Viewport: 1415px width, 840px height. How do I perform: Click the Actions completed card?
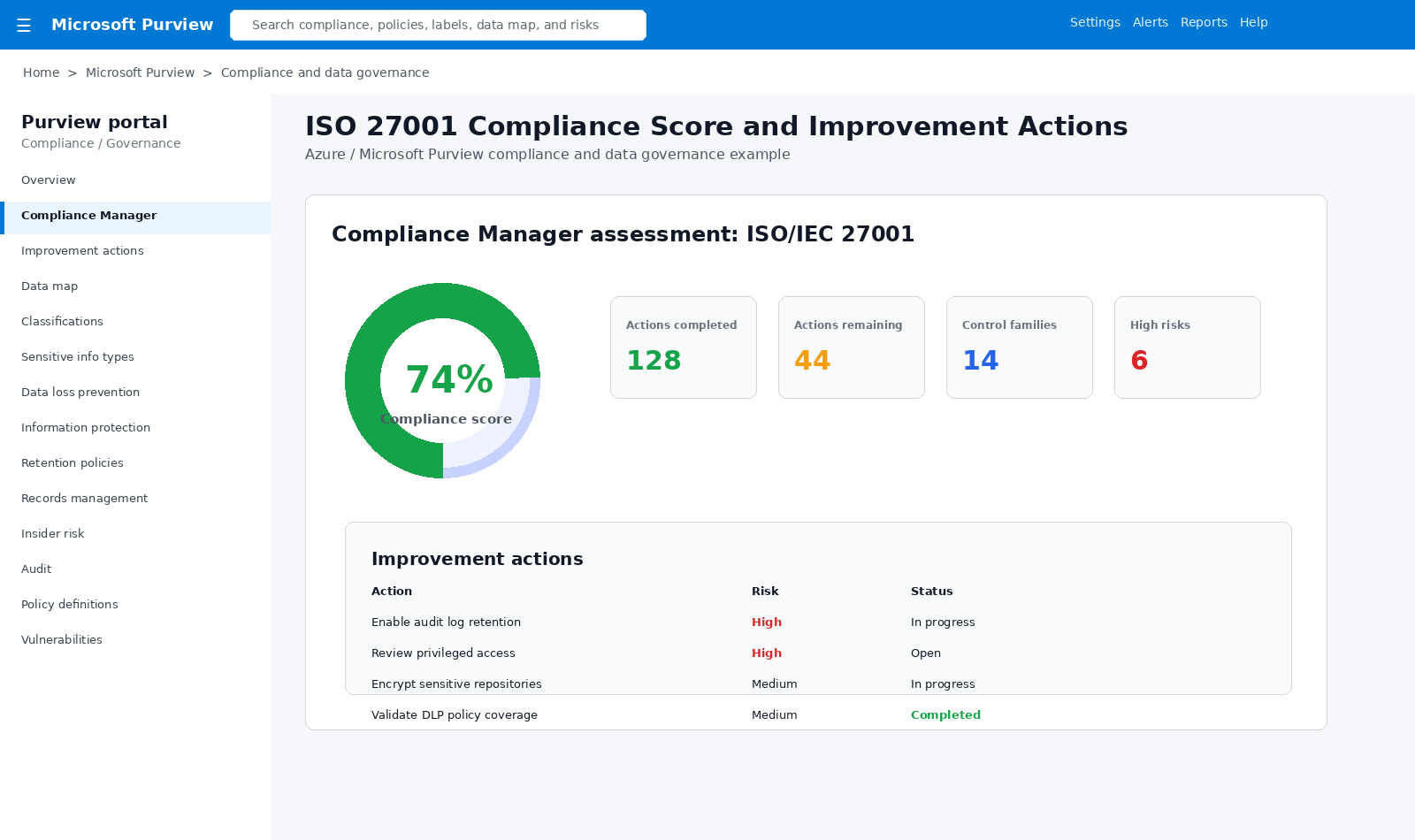tap(684, 347)
